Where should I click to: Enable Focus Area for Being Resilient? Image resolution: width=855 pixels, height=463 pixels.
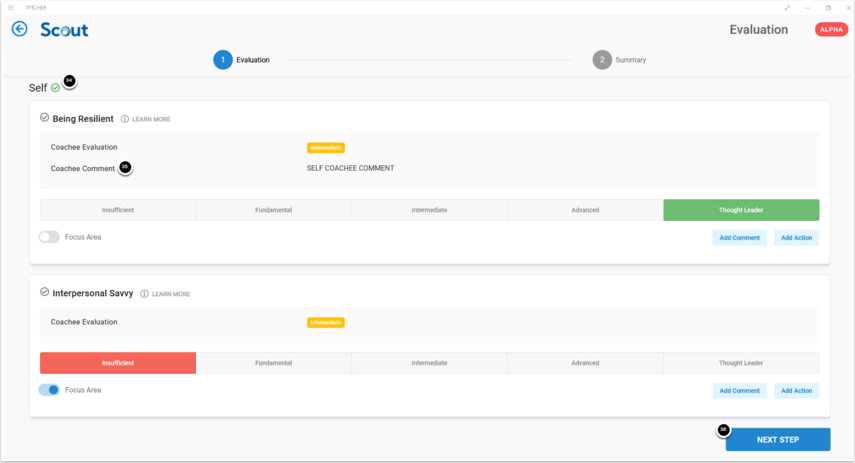[48, 237]
